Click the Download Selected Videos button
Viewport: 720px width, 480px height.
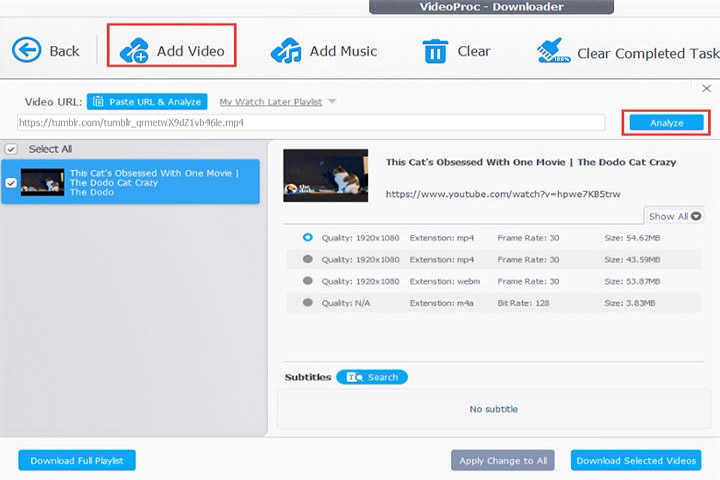636,460
